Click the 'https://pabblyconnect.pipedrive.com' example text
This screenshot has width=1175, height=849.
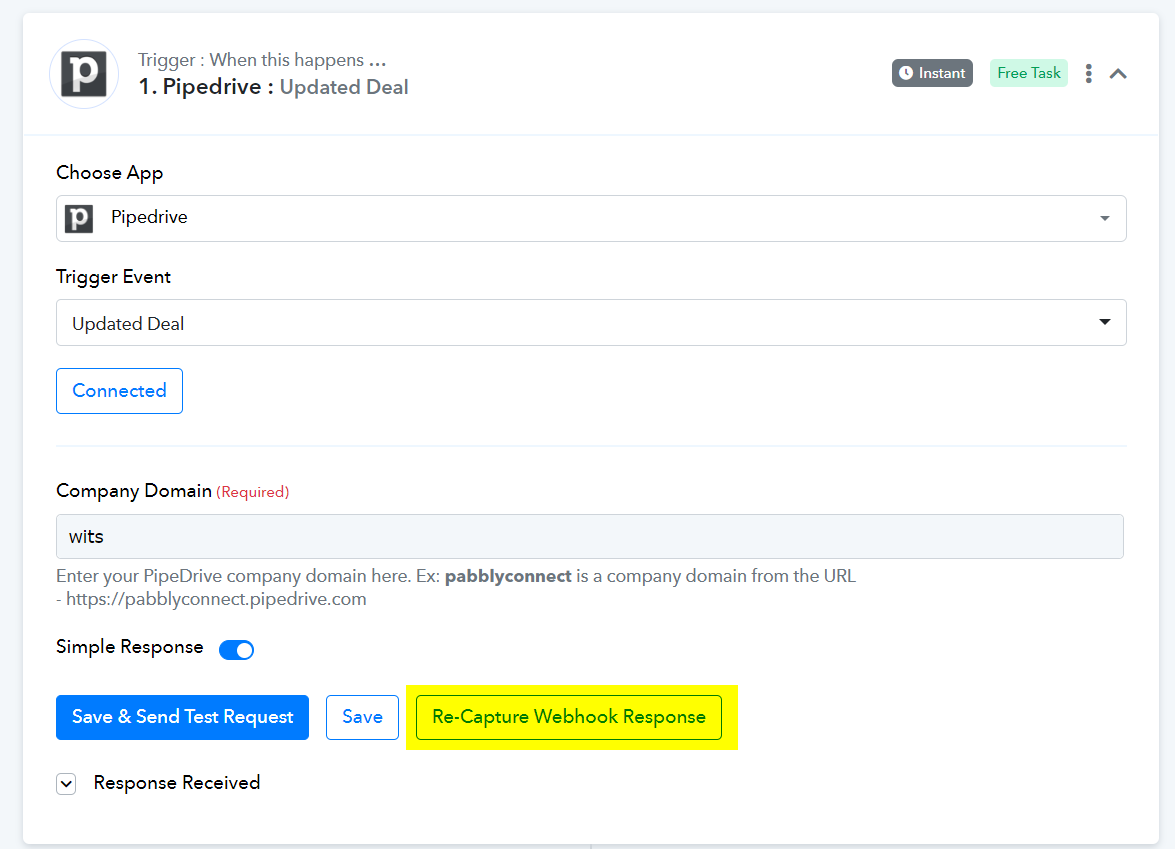click(216, 599)
